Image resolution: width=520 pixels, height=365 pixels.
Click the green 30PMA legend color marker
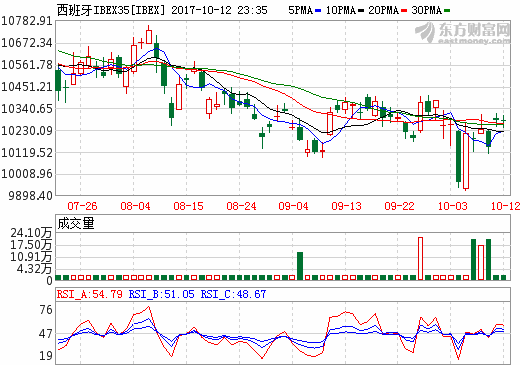447,11
